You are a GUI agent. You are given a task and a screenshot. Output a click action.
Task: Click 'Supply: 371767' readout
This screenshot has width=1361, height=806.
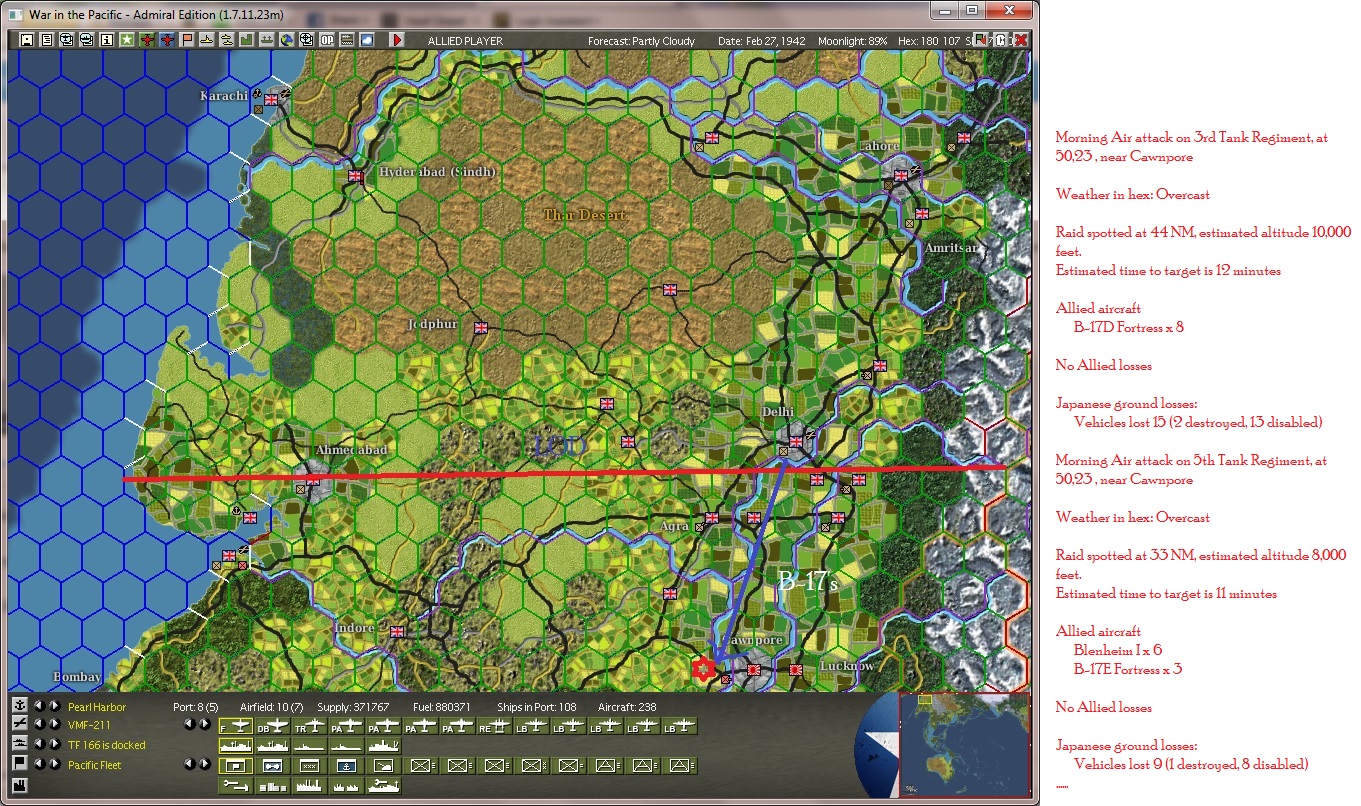tap(353, 707)
